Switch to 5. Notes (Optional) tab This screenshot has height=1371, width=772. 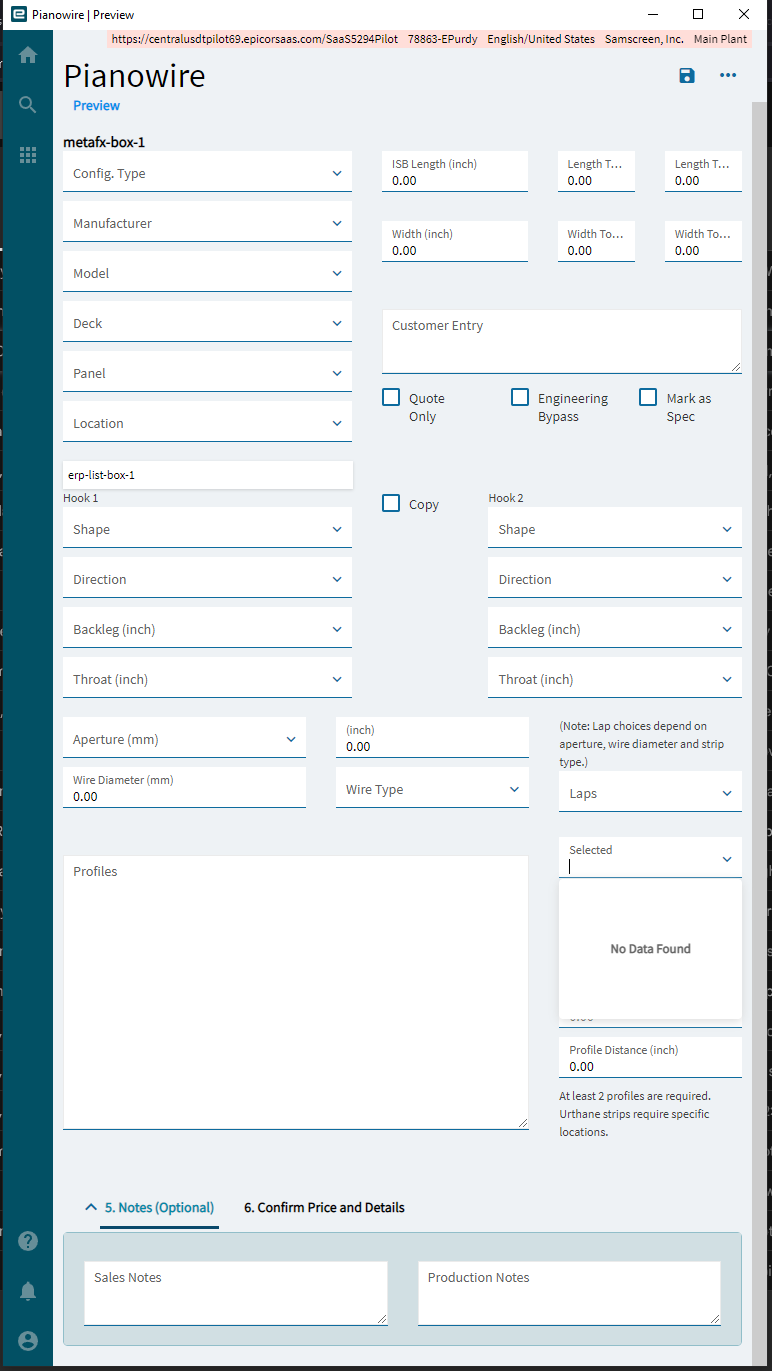(161, 1207)
